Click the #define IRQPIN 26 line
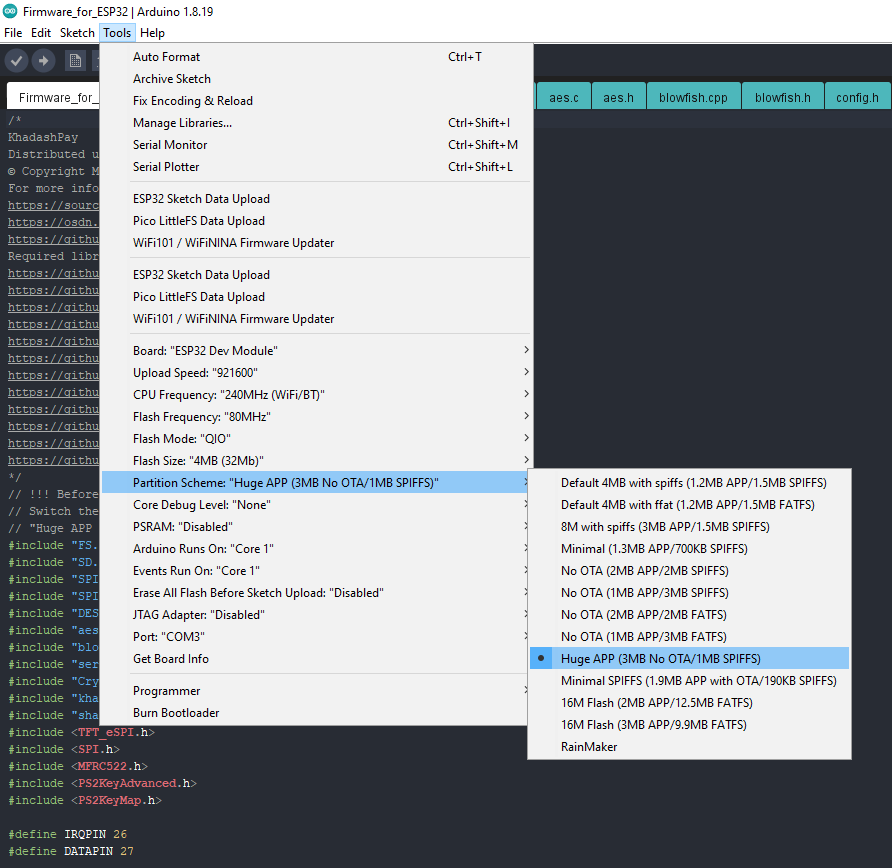Viewport: 892px width, 868px height. coord(67,834)
